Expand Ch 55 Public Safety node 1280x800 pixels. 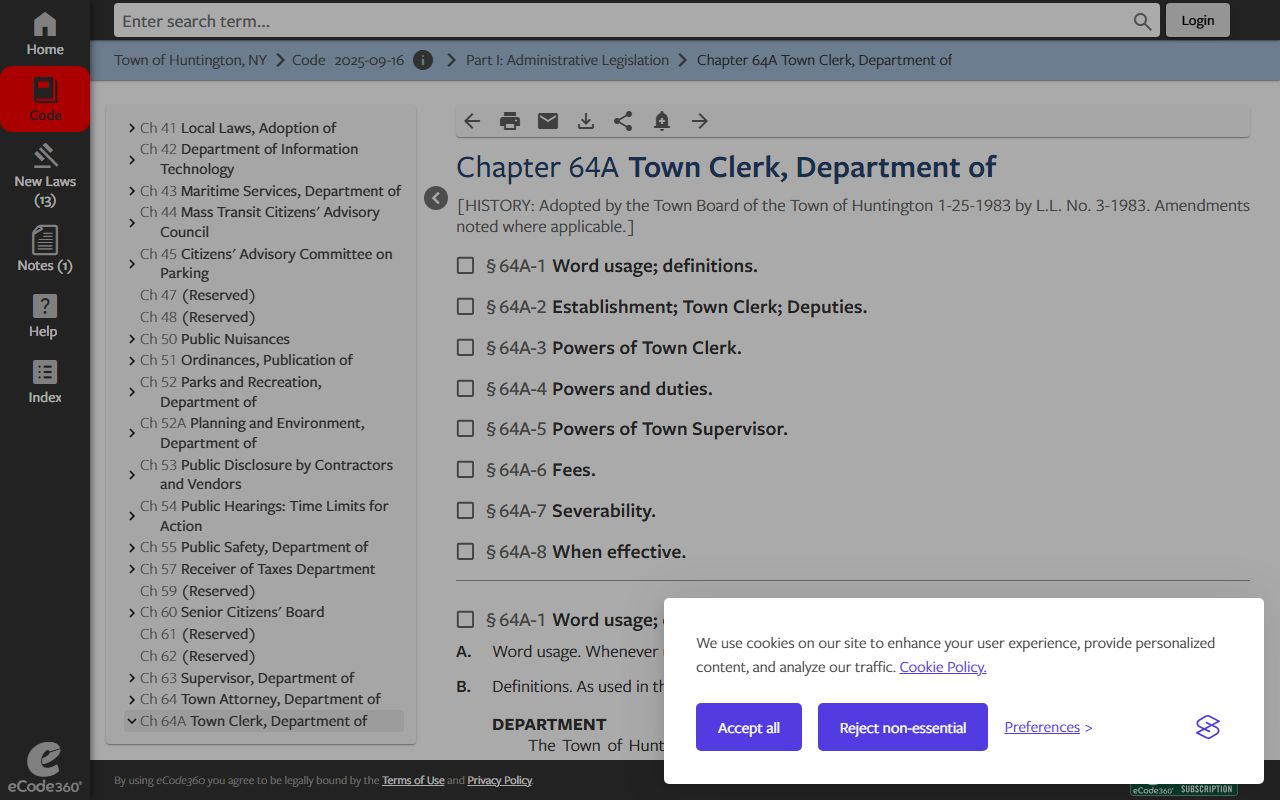tap(132, 547)
